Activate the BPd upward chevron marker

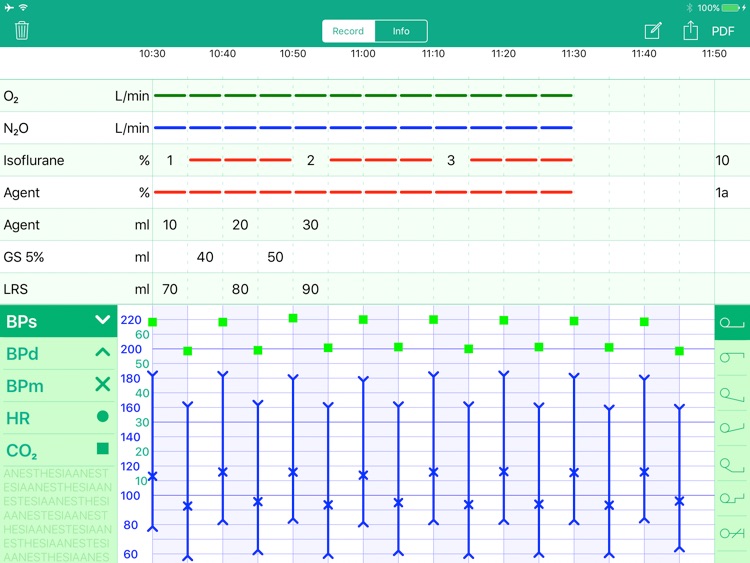tap(102, 353)
